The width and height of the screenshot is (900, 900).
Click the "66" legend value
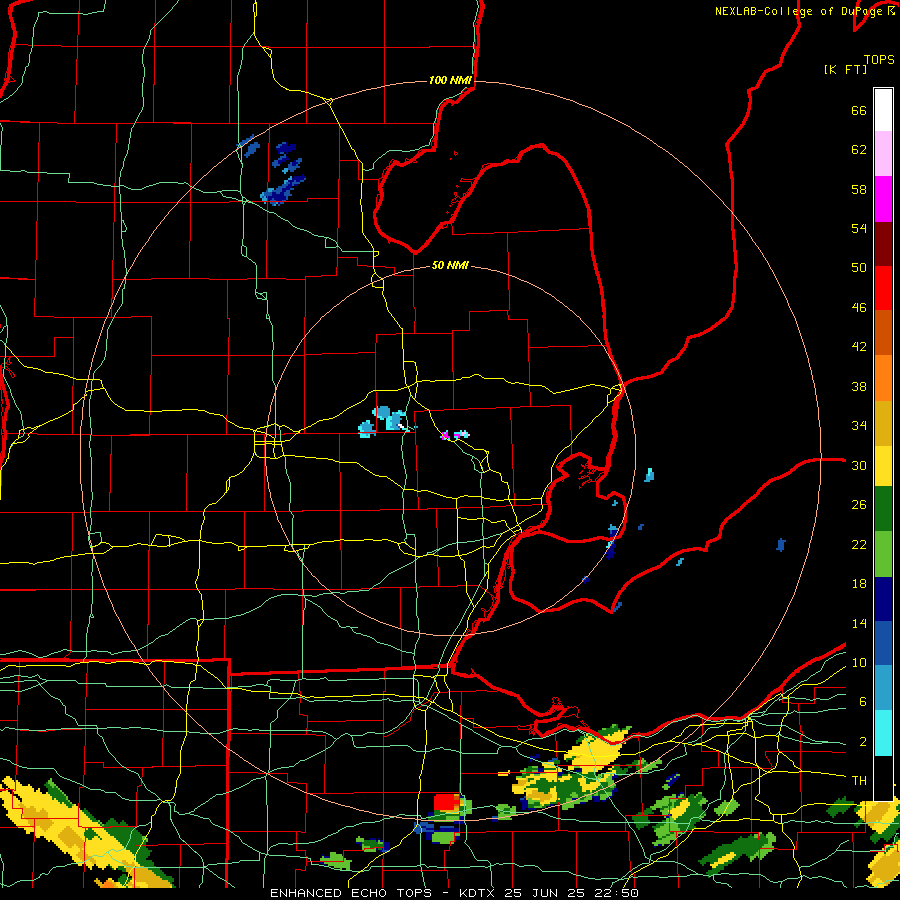point(859,110)
